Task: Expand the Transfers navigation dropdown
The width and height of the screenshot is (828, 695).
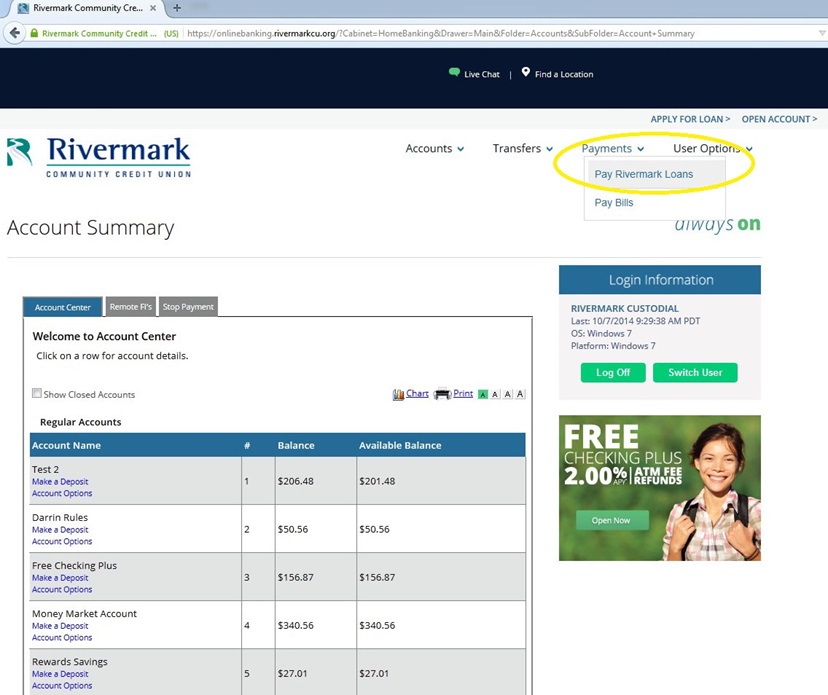Action: click(x=522, y=148)
